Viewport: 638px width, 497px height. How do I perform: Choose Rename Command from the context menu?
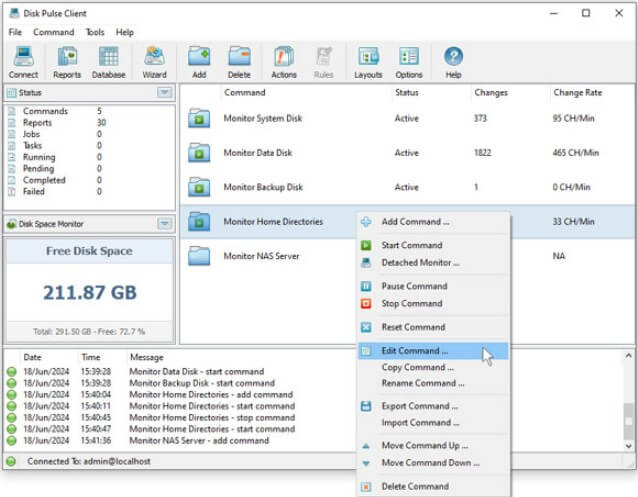point(433,383)
